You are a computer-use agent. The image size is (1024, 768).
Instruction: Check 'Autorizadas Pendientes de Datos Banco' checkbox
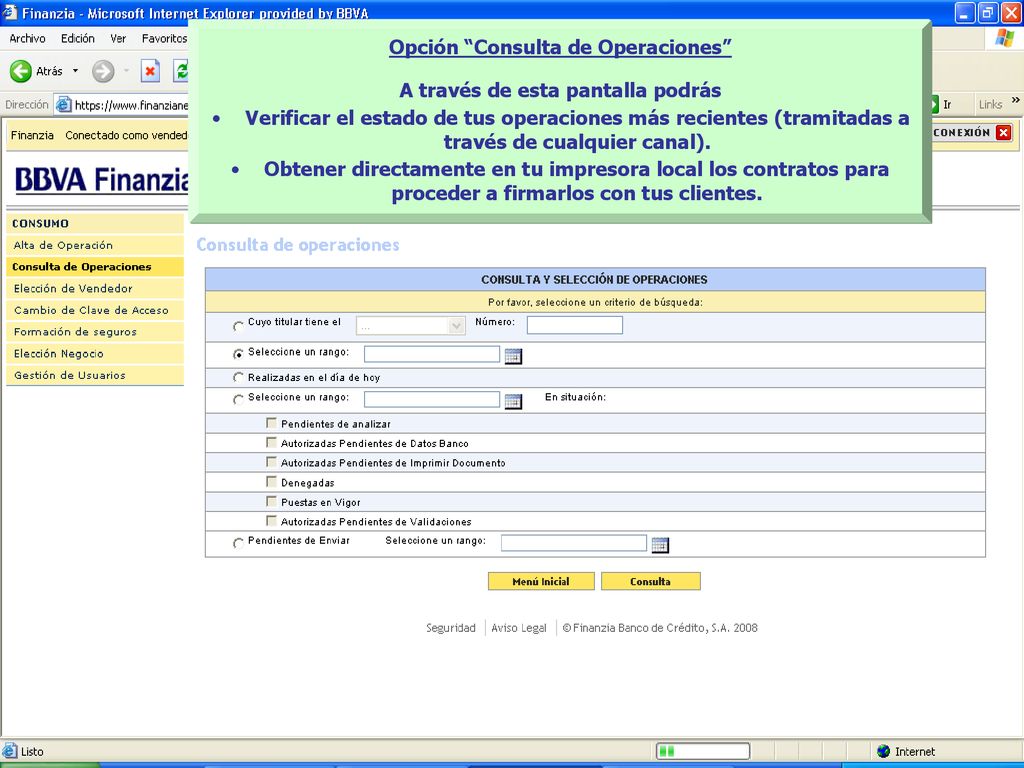coord(271,443)
